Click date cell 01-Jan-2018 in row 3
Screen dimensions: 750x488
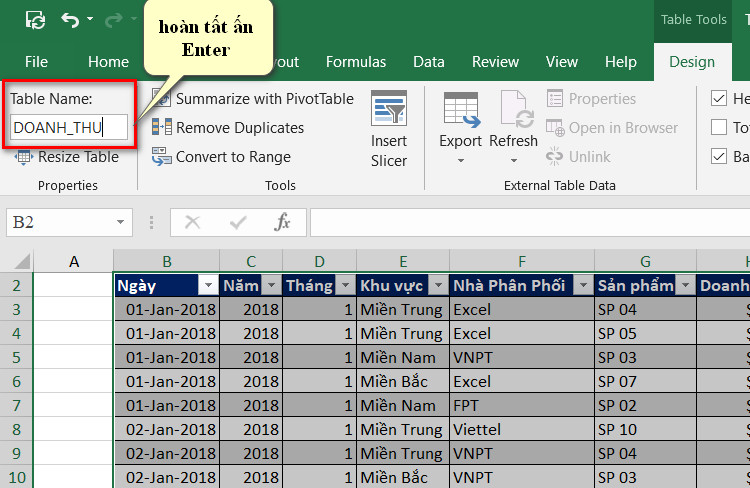click(x=166, y=310)
